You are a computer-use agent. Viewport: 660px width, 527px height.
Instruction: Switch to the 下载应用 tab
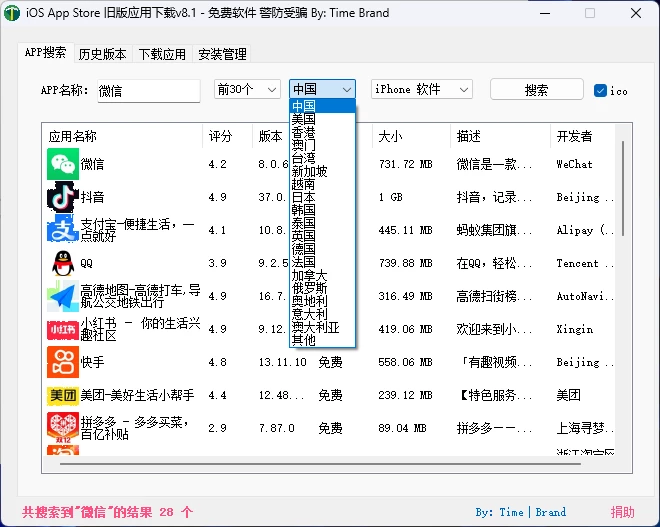(162, 54)
